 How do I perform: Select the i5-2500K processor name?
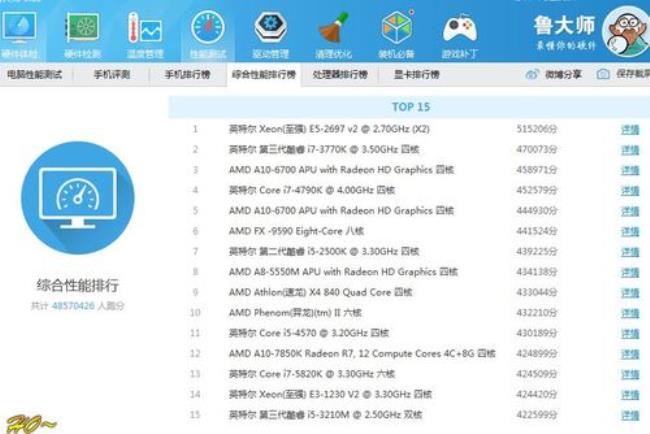coord(324,251)
